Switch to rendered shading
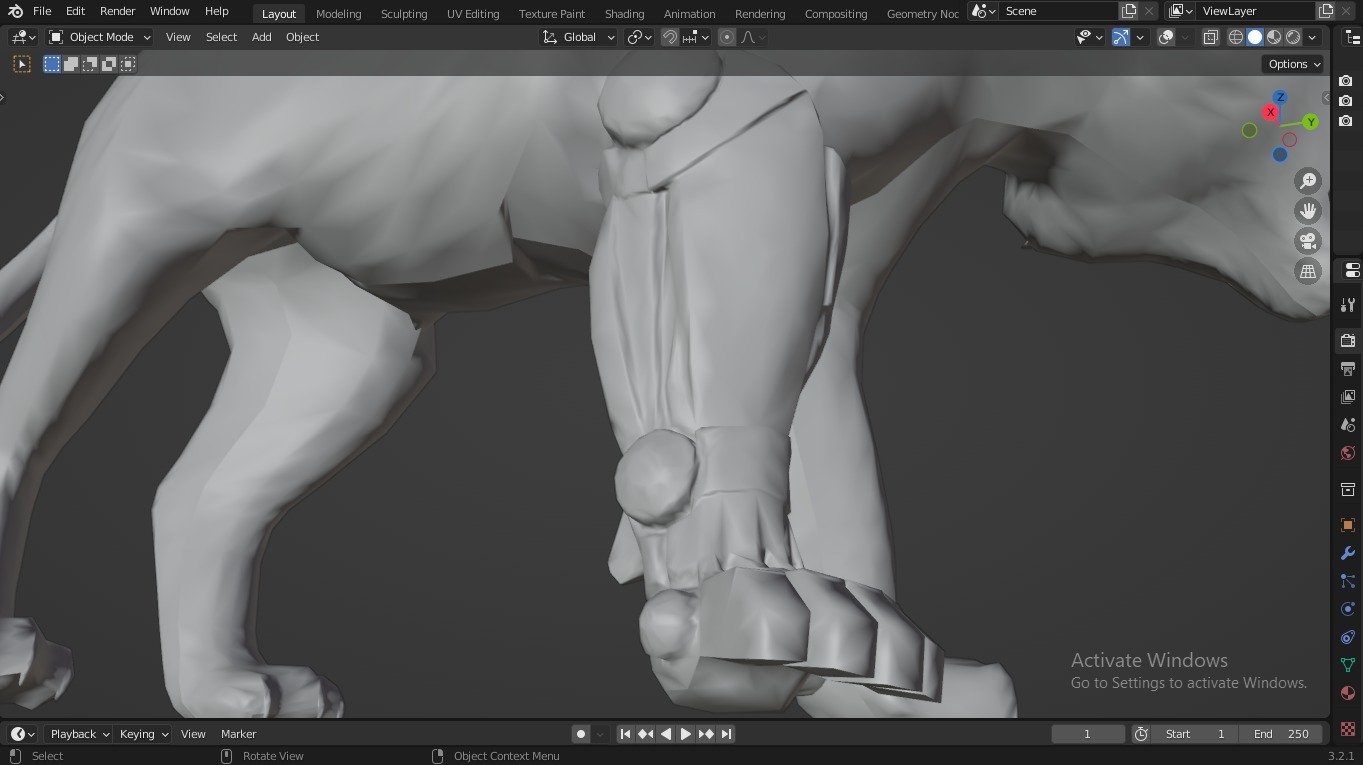 (1293, 37)
